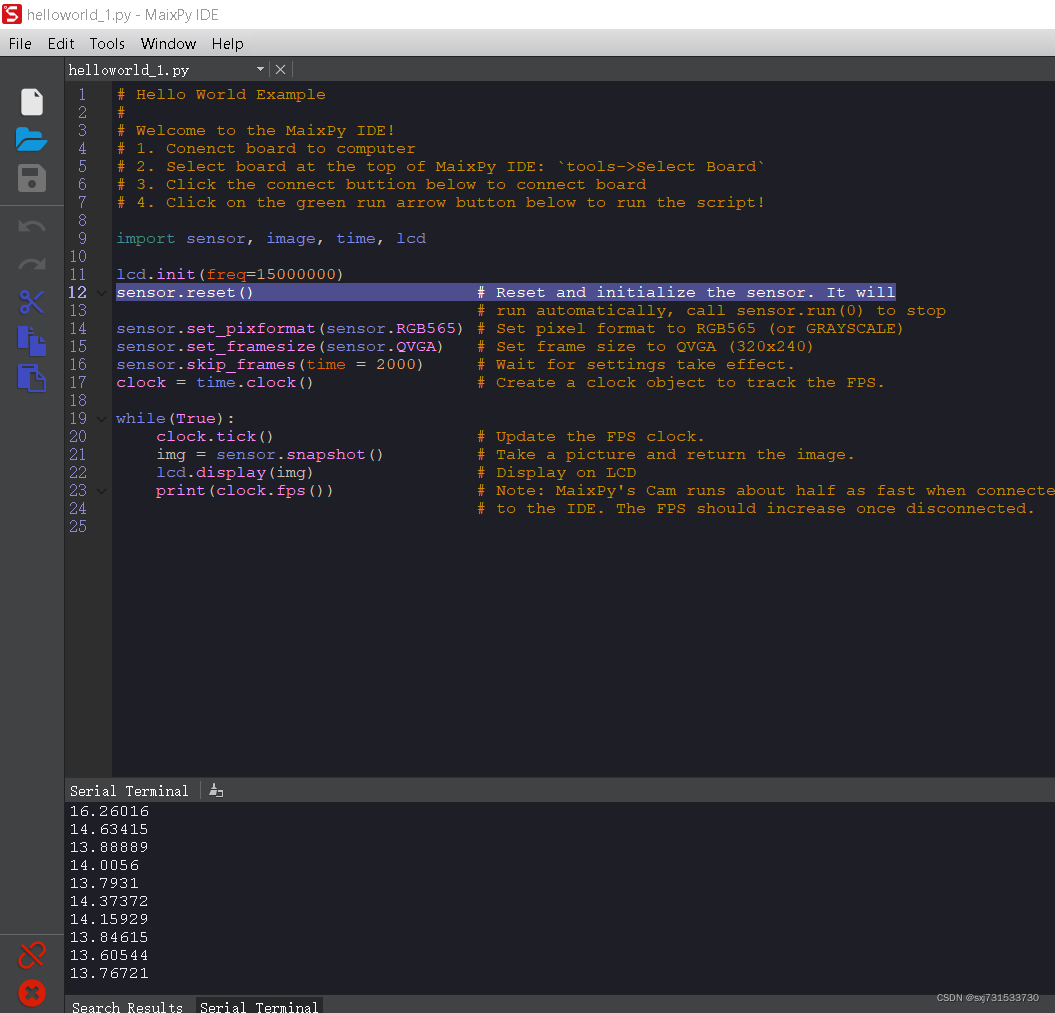Screen dimensions: 1055x1013
Task: Collapse the fold arrow on line 23
Action: (102, 491)
